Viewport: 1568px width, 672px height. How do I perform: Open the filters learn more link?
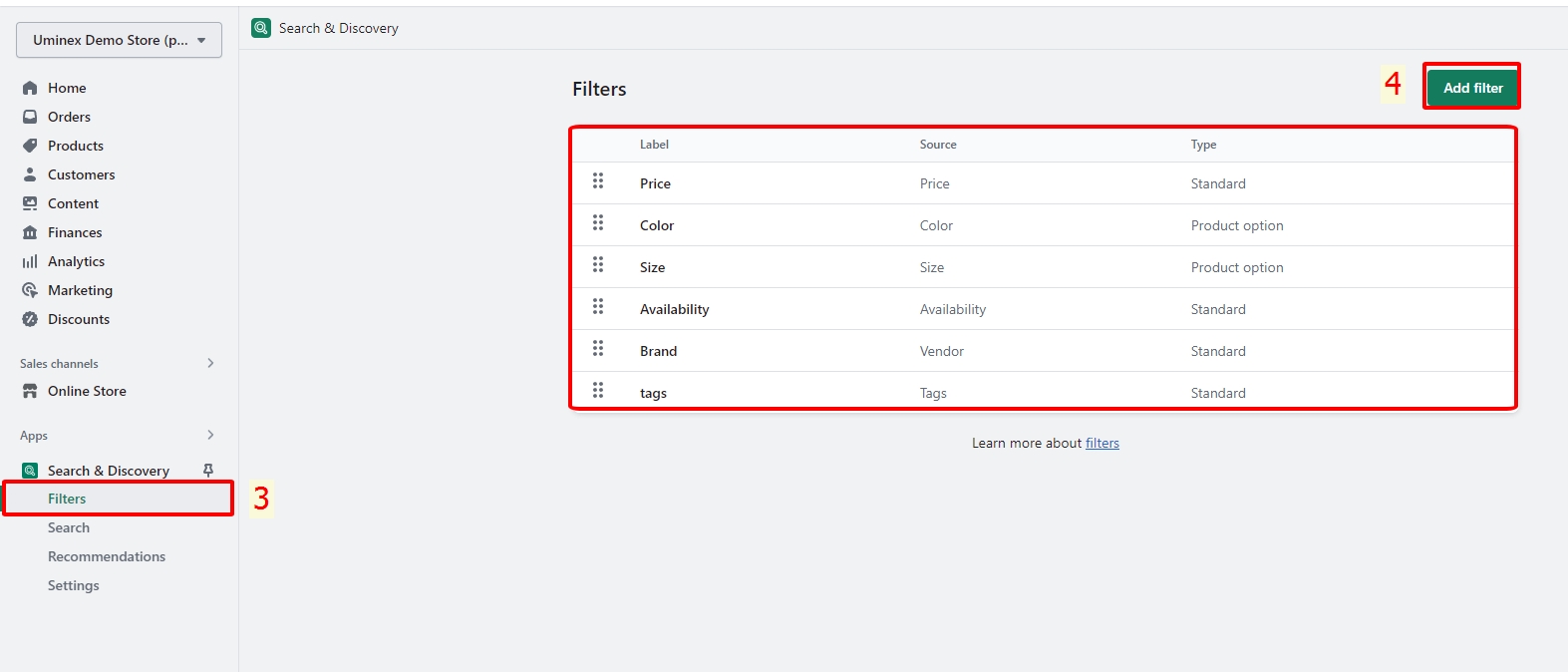[x=1101, y=444]
